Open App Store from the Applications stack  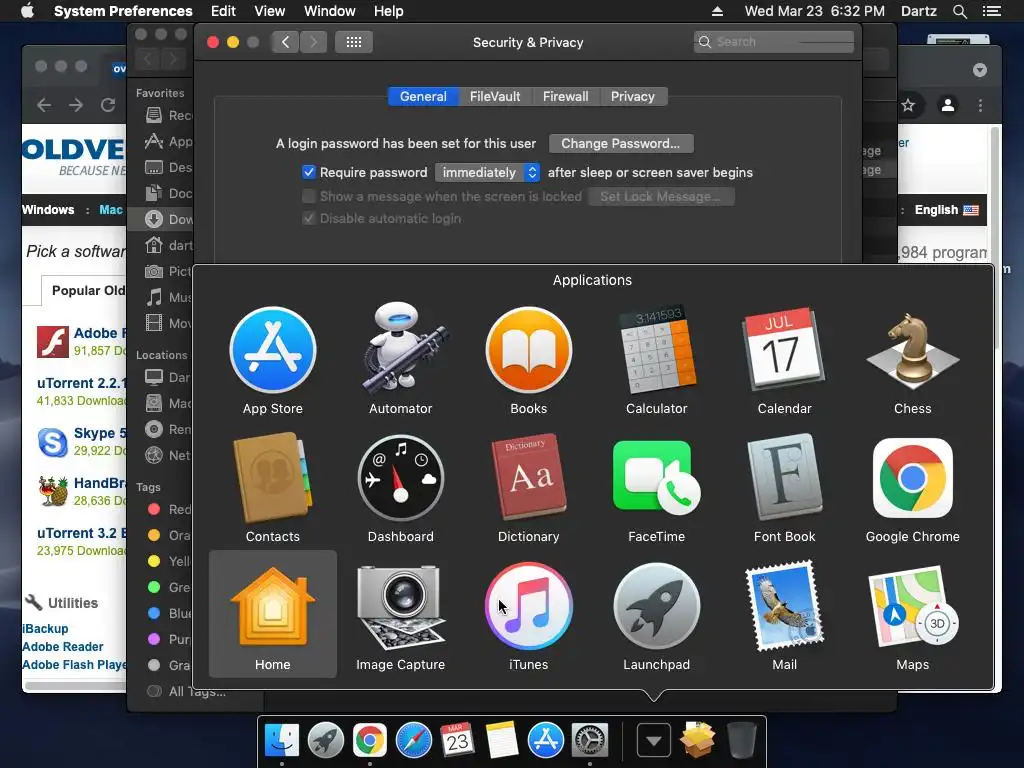click(x=273, y=350)
